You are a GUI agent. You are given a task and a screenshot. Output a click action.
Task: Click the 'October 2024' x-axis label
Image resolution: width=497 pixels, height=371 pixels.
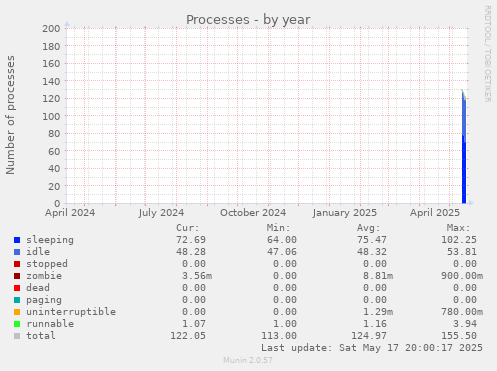coord(253,213)
